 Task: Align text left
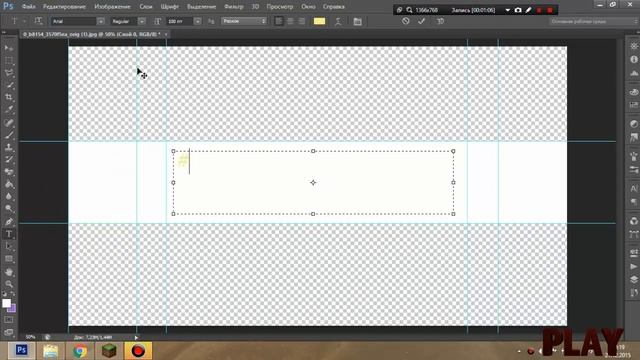279,21
